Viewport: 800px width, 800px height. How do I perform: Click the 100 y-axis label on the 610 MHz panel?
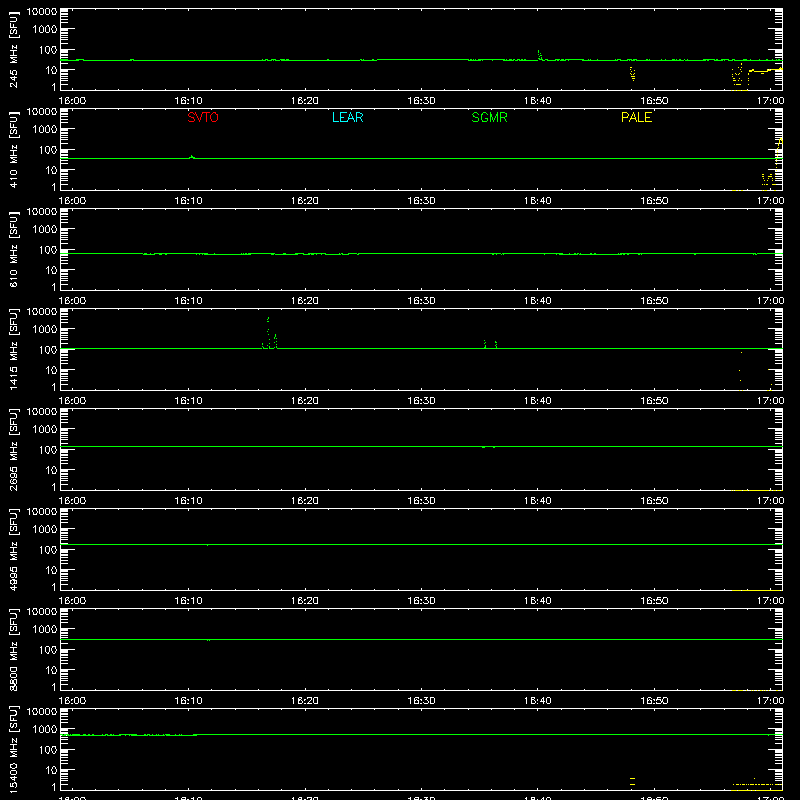(x=48, y=249)
